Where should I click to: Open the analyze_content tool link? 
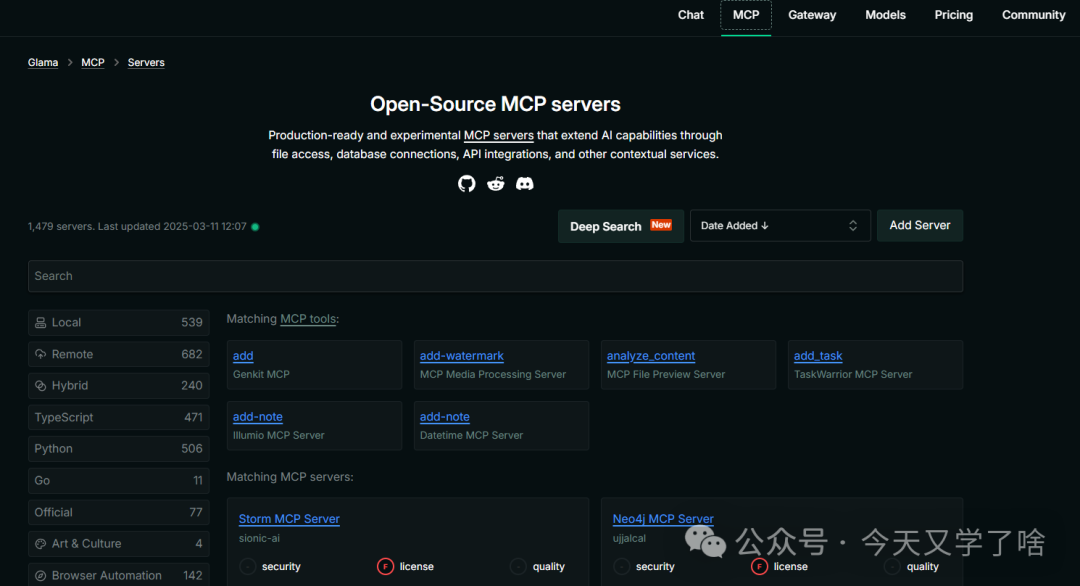(651, 356)
